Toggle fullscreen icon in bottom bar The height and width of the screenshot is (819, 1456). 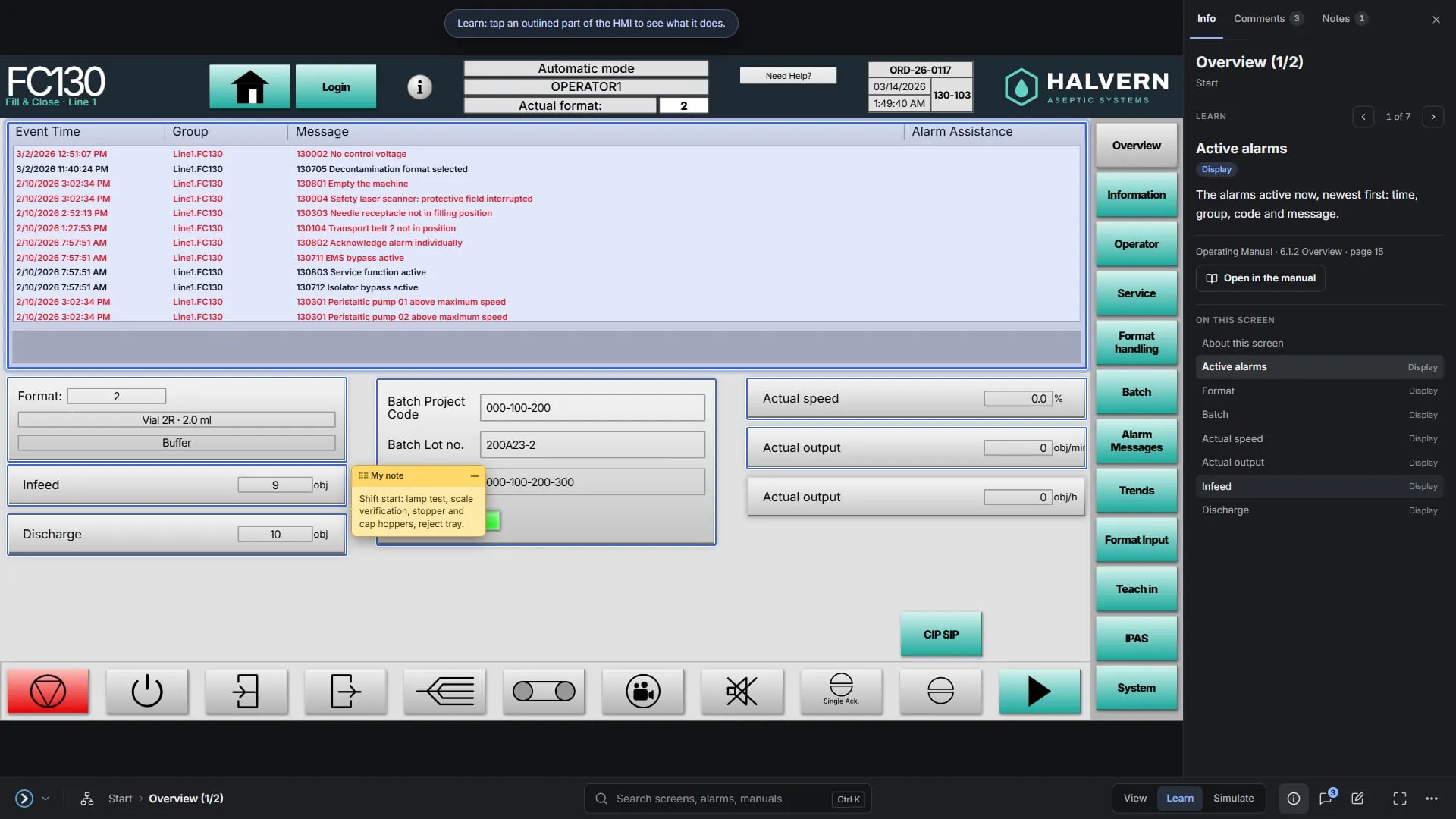coord(1400,798)
